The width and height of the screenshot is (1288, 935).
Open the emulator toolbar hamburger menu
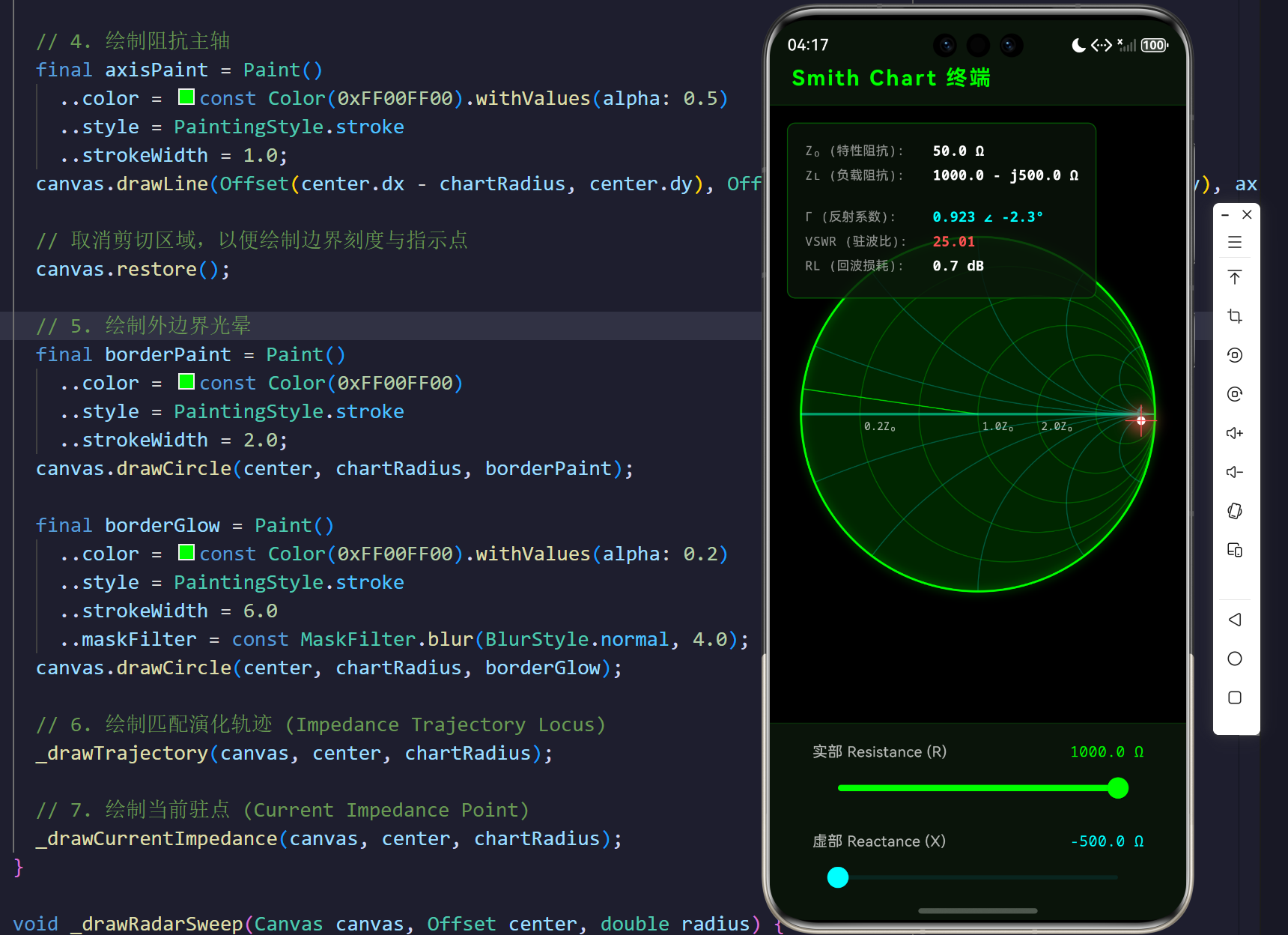[1235, 242]
